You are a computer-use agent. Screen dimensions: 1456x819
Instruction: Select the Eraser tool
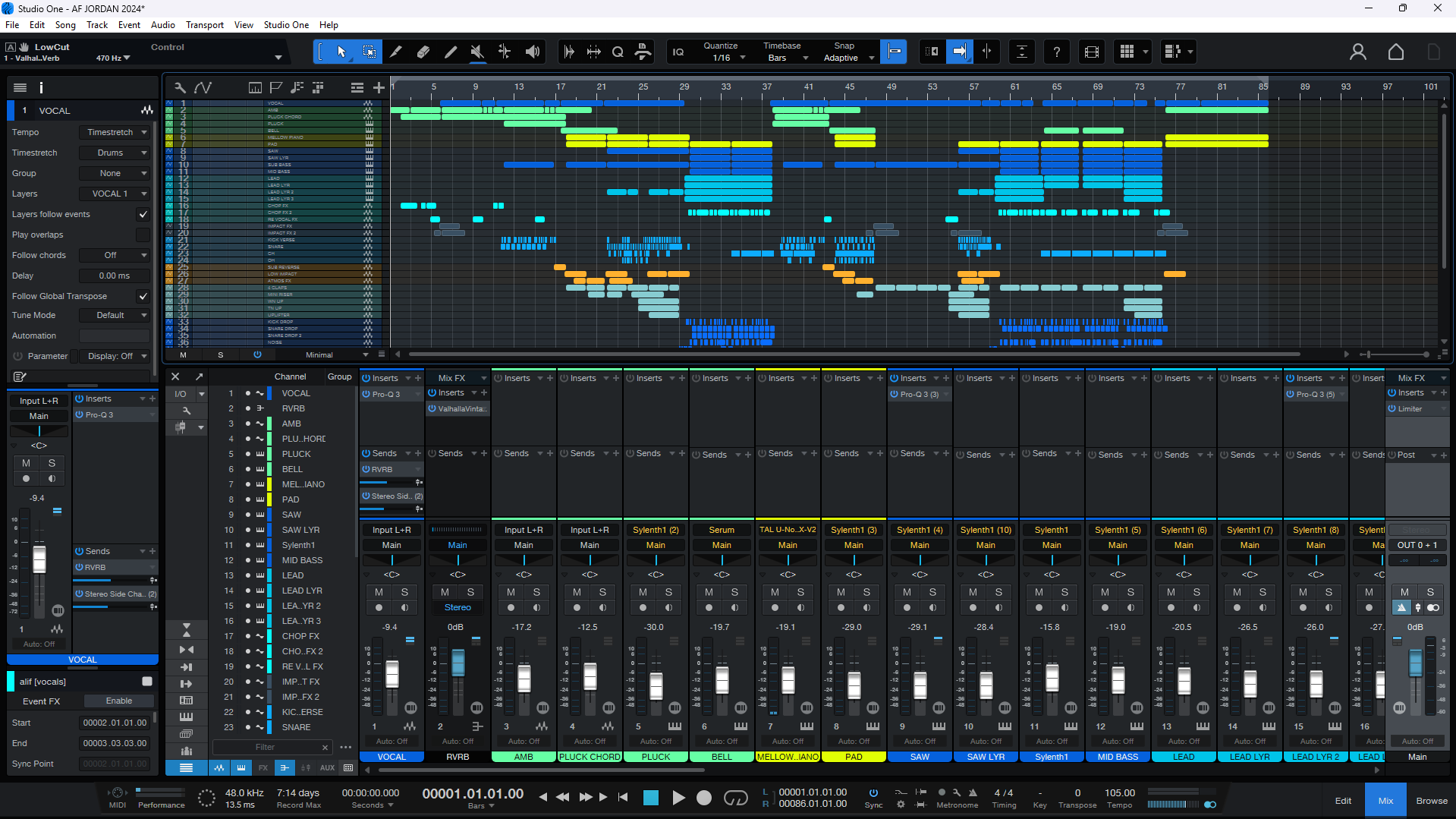[423, 52]
